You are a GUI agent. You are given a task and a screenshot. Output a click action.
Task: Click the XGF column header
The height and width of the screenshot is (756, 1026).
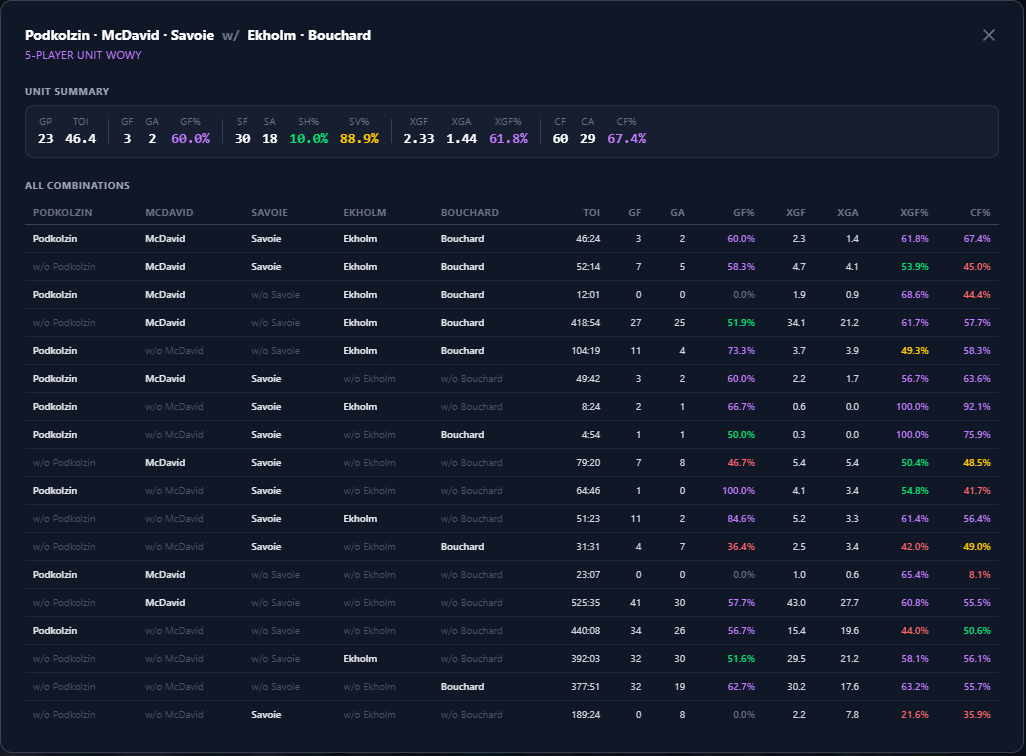coord(796,213)
